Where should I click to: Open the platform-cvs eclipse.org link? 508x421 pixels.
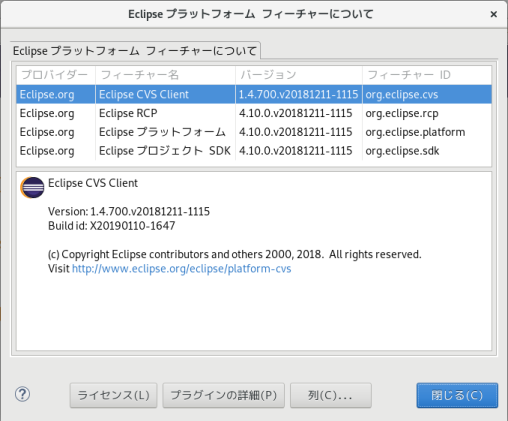click(x=182, y=269)
